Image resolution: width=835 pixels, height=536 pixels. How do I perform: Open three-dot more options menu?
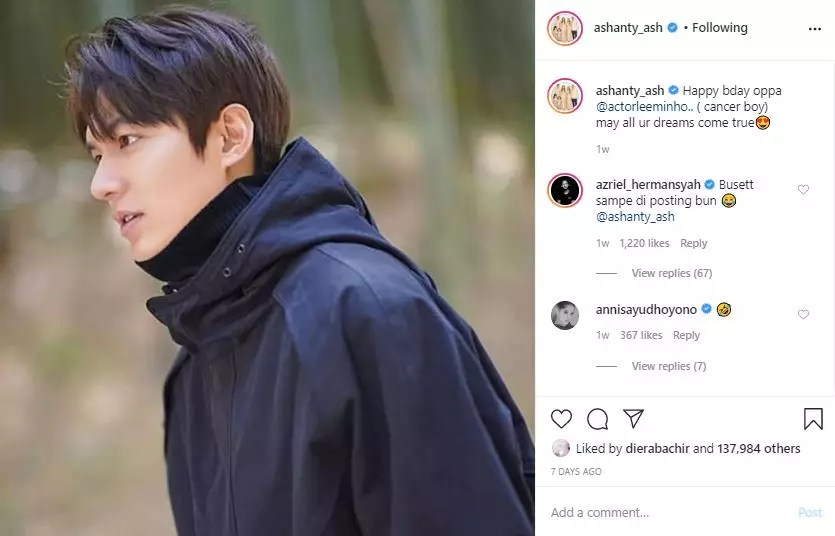(x=815, y=29)
